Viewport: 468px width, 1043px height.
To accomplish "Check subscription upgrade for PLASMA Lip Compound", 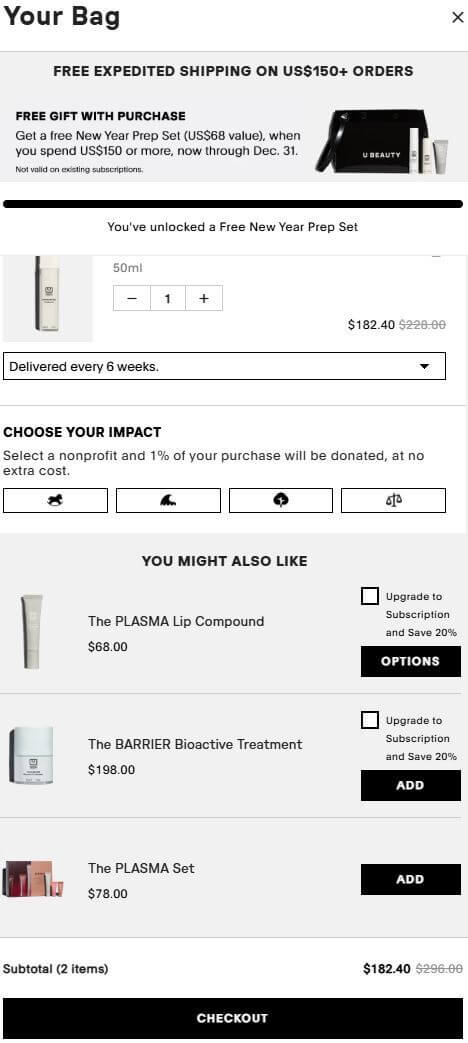I will 370,596.
